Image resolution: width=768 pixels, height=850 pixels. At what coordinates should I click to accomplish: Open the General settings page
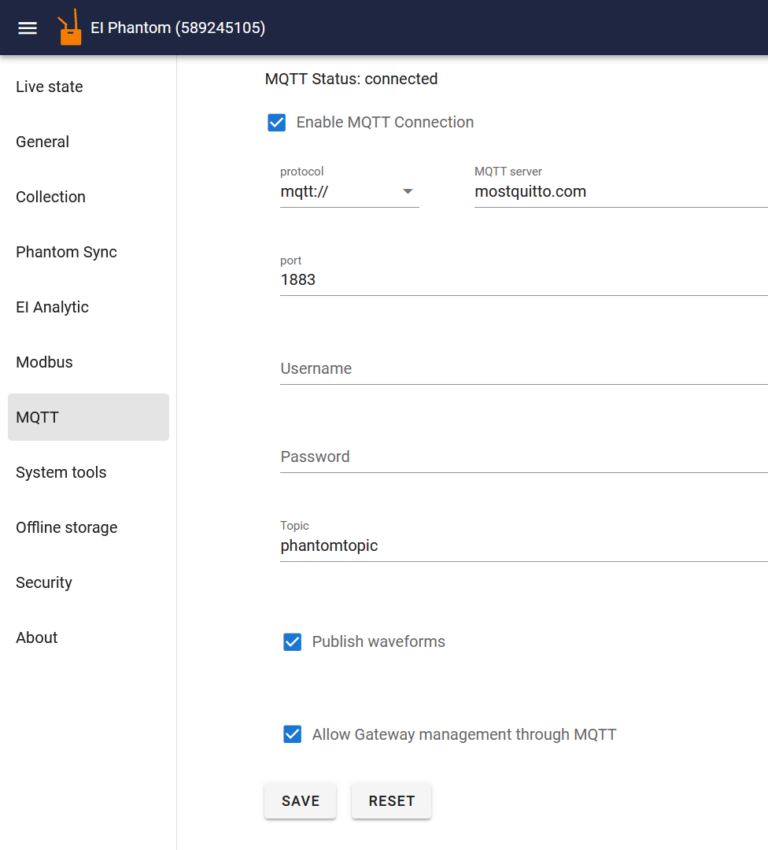tap(42, 141)
